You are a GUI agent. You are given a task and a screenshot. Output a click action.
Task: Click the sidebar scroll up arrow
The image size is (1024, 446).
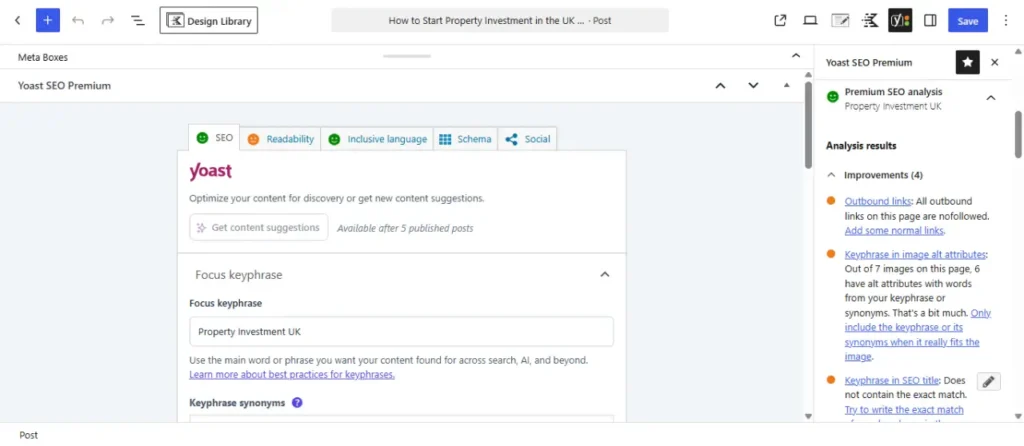(x=1017, y=50)
